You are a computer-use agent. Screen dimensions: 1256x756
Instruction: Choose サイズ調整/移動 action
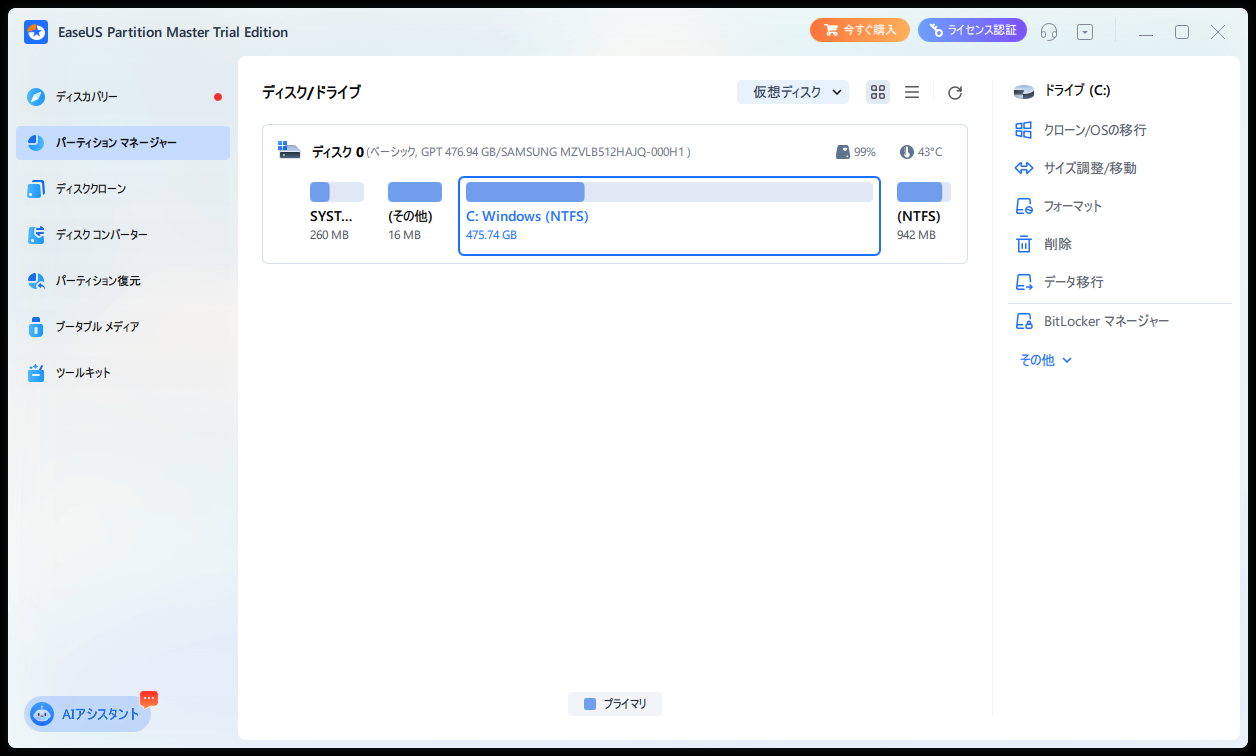tap(1090, 168)
